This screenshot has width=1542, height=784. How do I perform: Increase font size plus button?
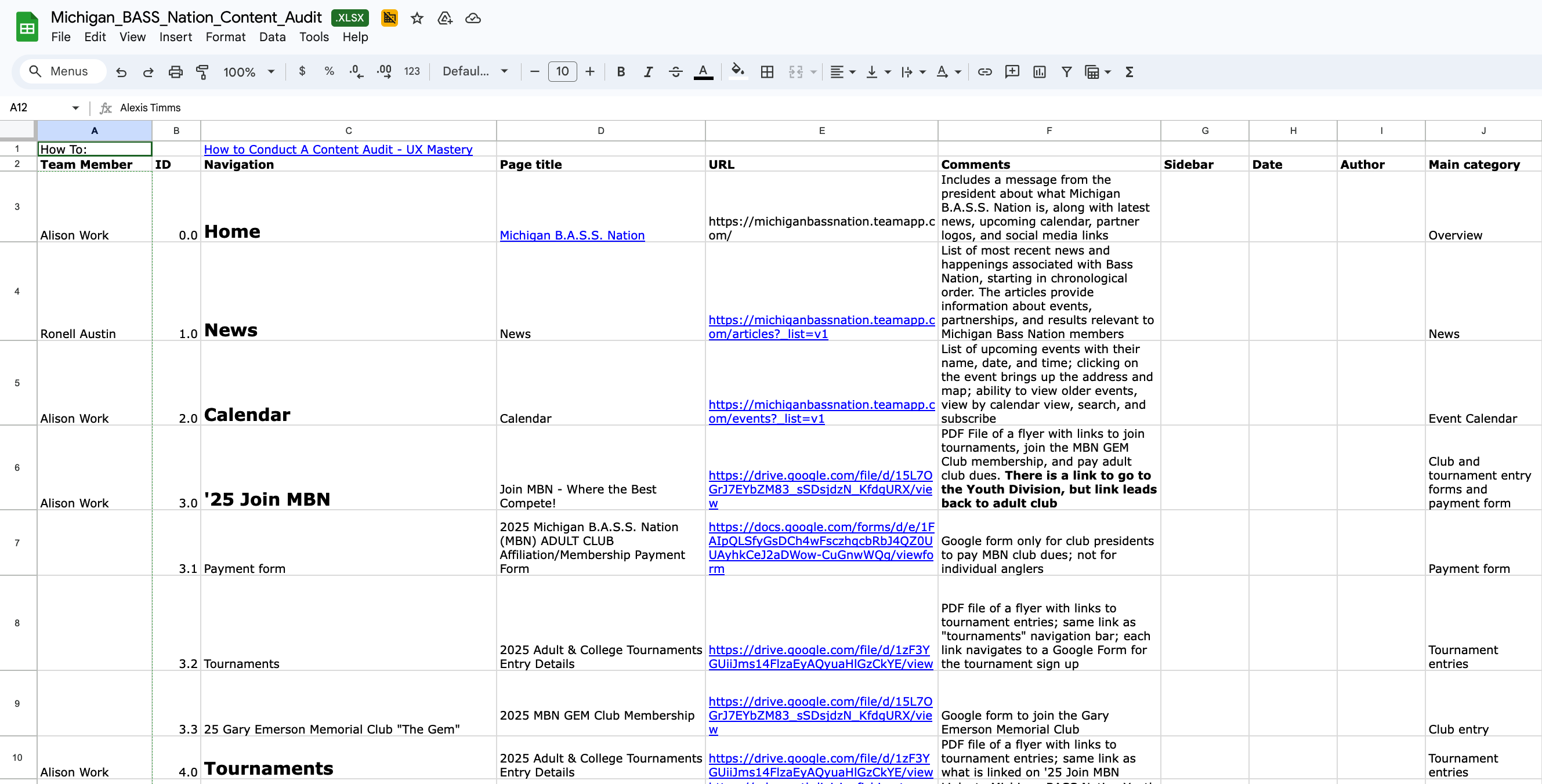590,71
